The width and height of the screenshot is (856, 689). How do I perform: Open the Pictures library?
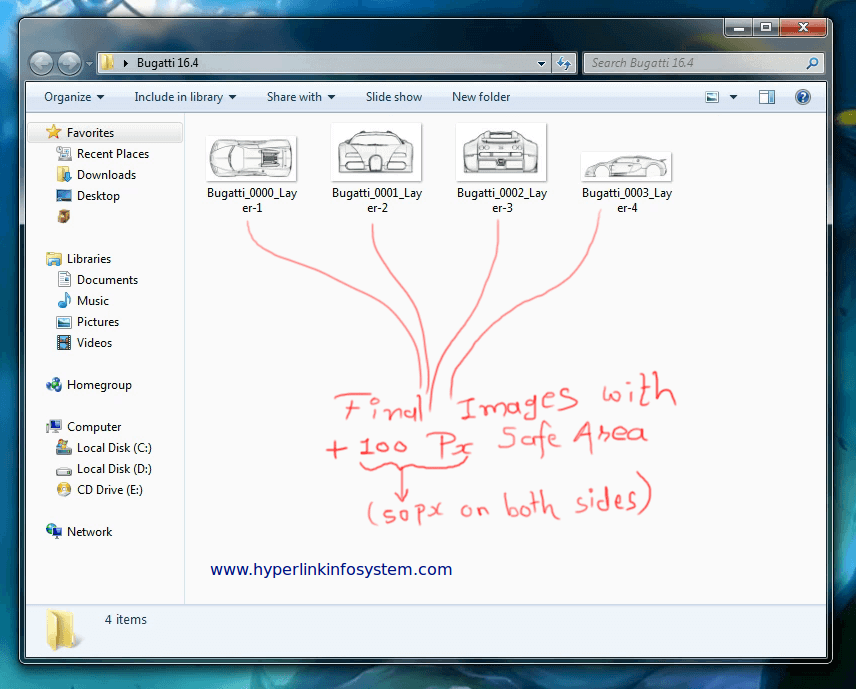coord(97,322)
